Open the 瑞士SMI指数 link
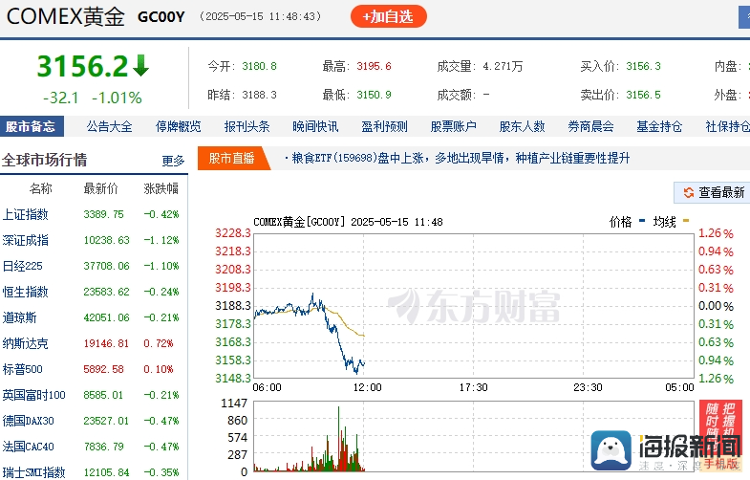Screen dimensions: 750x480 pyautogui.click(x=34, y=472)
